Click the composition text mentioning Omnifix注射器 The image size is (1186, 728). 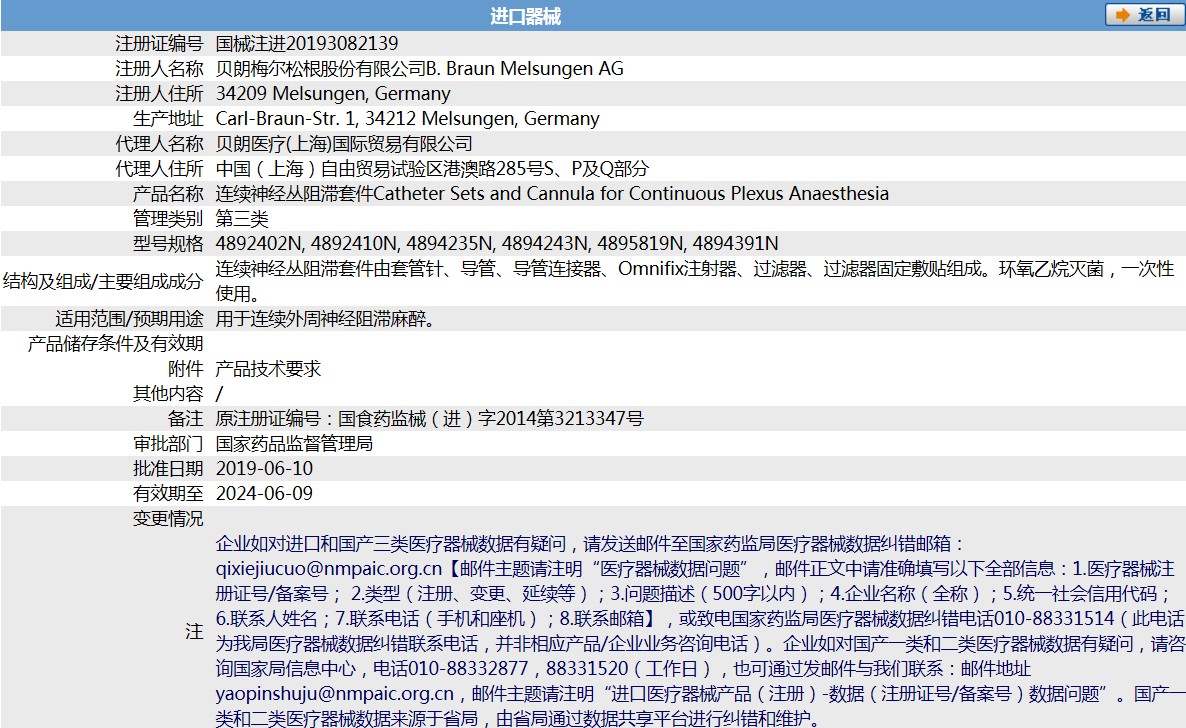694,281
